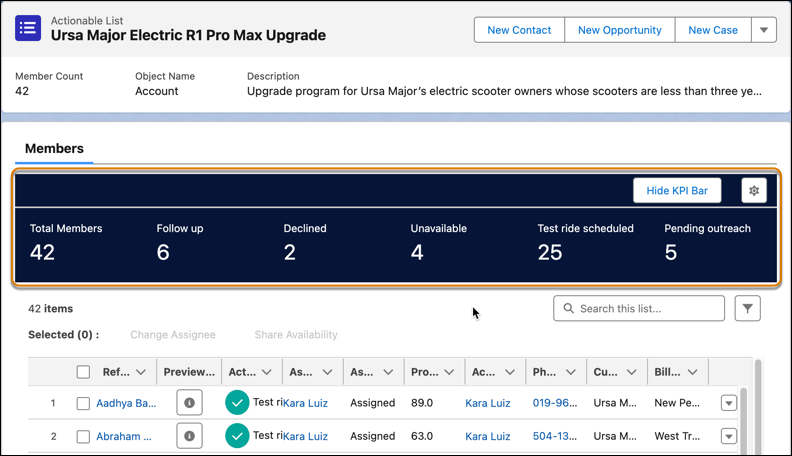Click the Actionable List icon in the header

click(x=28, y=28)
